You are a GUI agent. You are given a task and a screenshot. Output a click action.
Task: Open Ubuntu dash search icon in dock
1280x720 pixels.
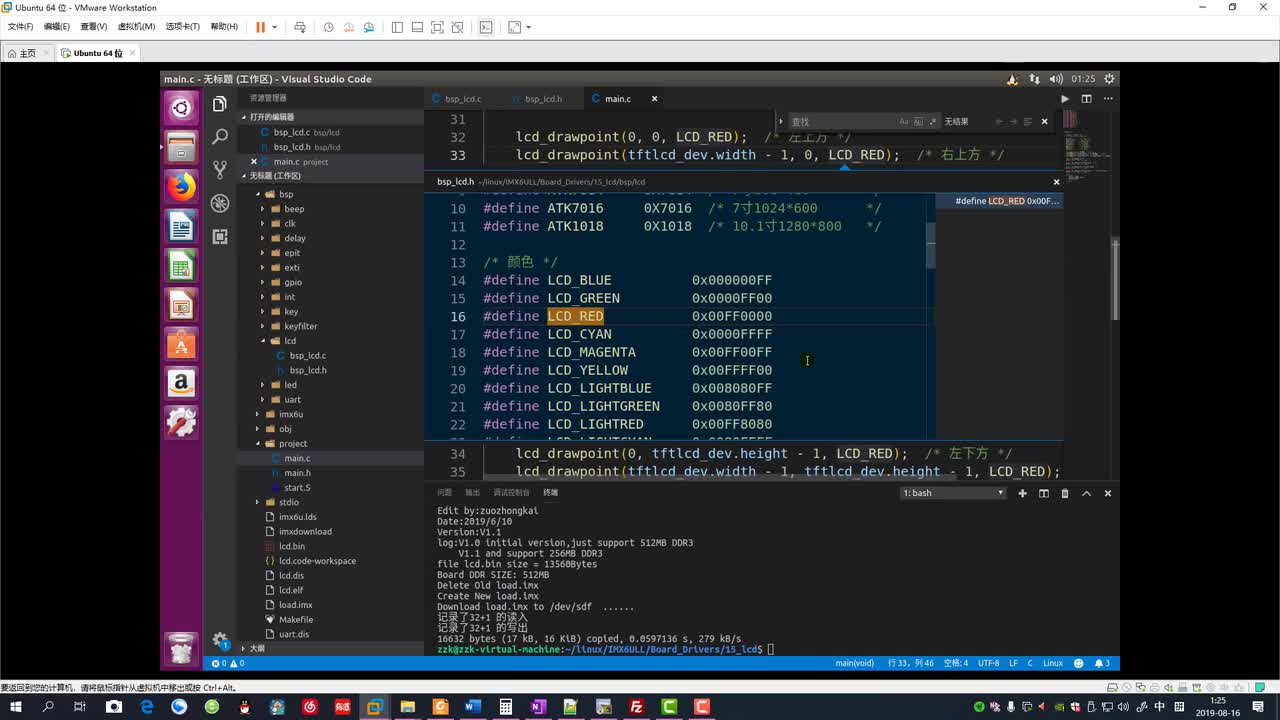[x=181, y=108]
